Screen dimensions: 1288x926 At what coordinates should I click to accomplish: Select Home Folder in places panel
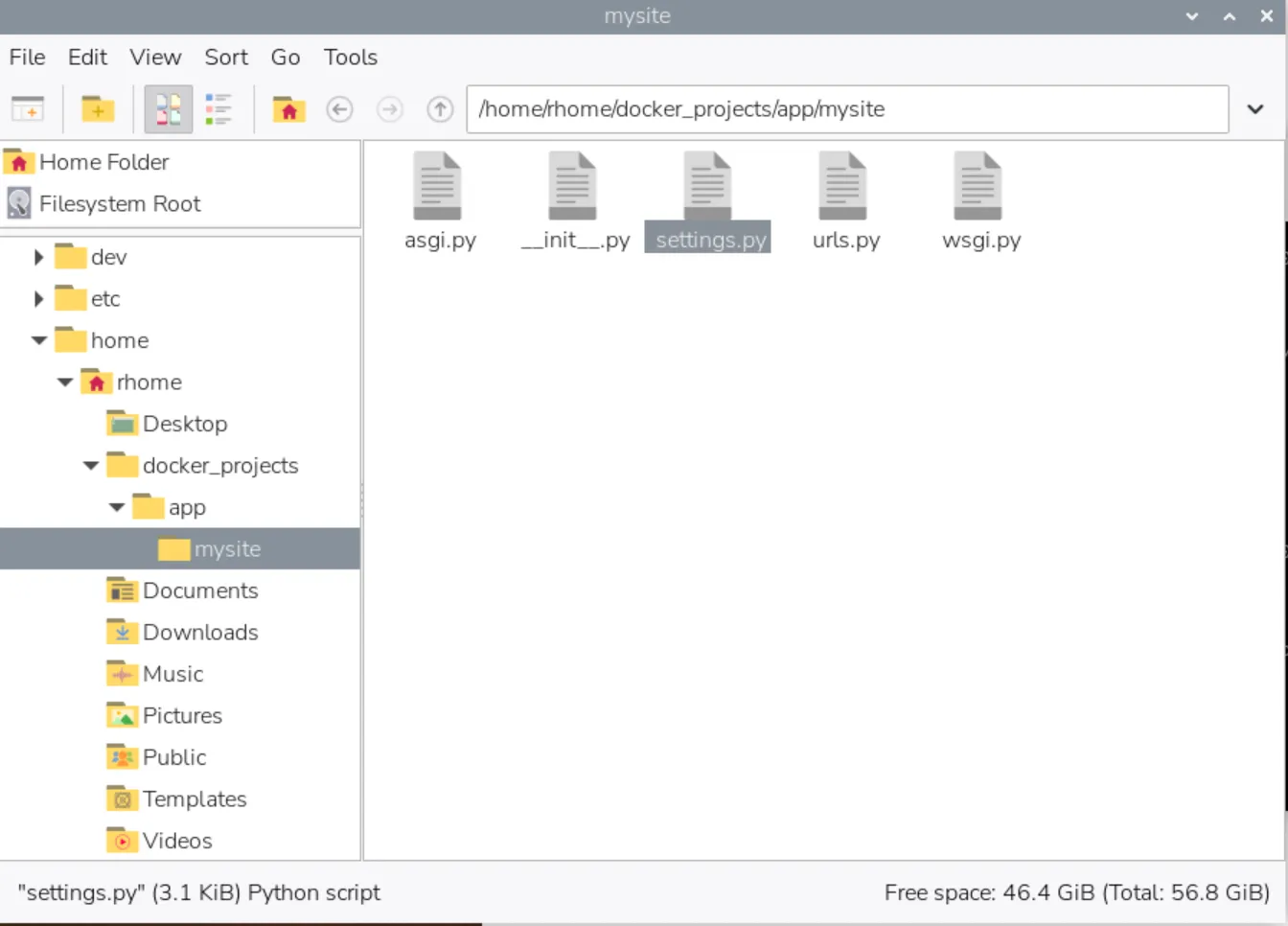(x=180, y=162)
